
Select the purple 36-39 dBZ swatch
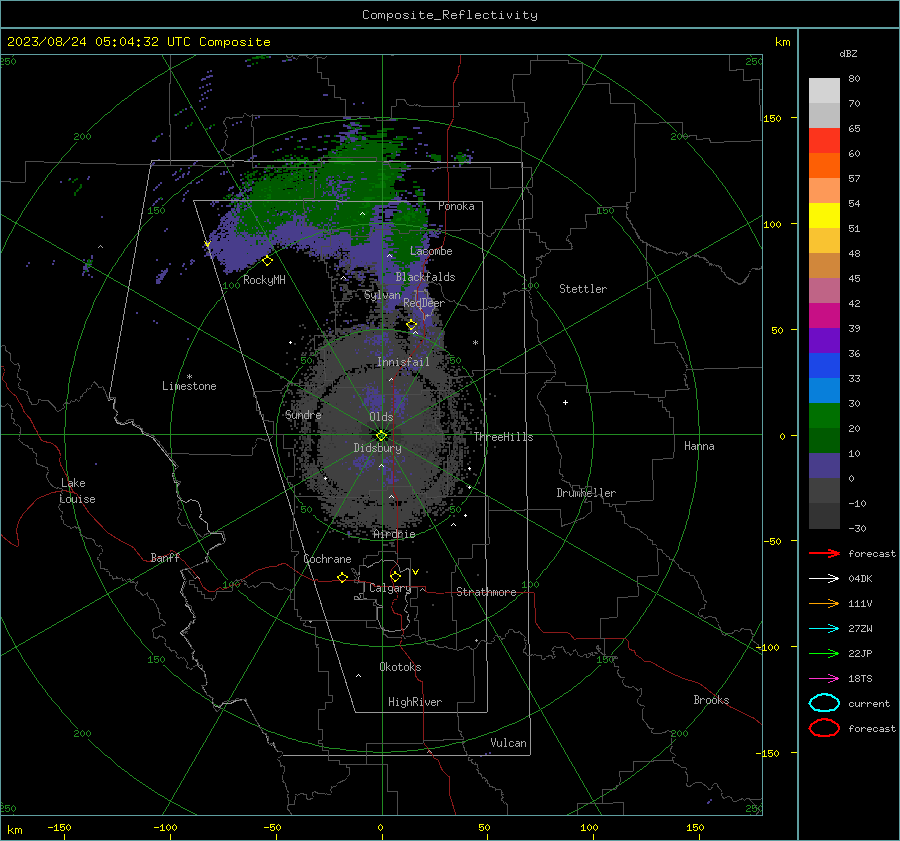824,340
